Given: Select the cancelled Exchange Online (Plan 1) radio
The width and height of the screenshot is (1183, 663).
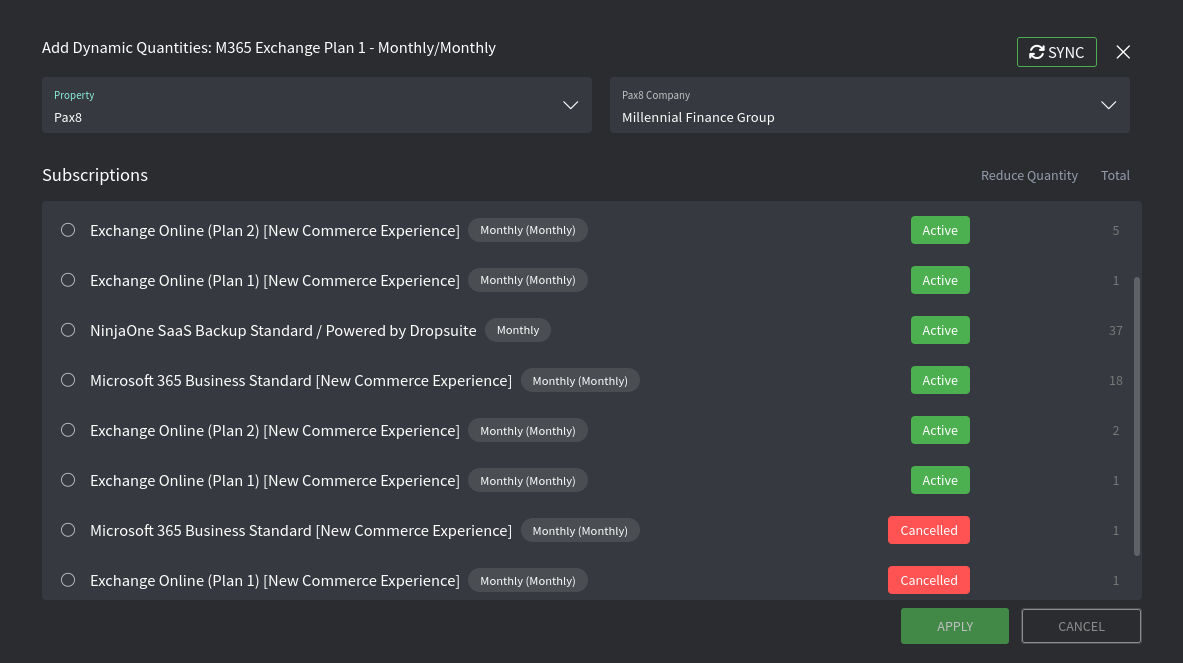Looking at the screenshot, I should point(68,580).
